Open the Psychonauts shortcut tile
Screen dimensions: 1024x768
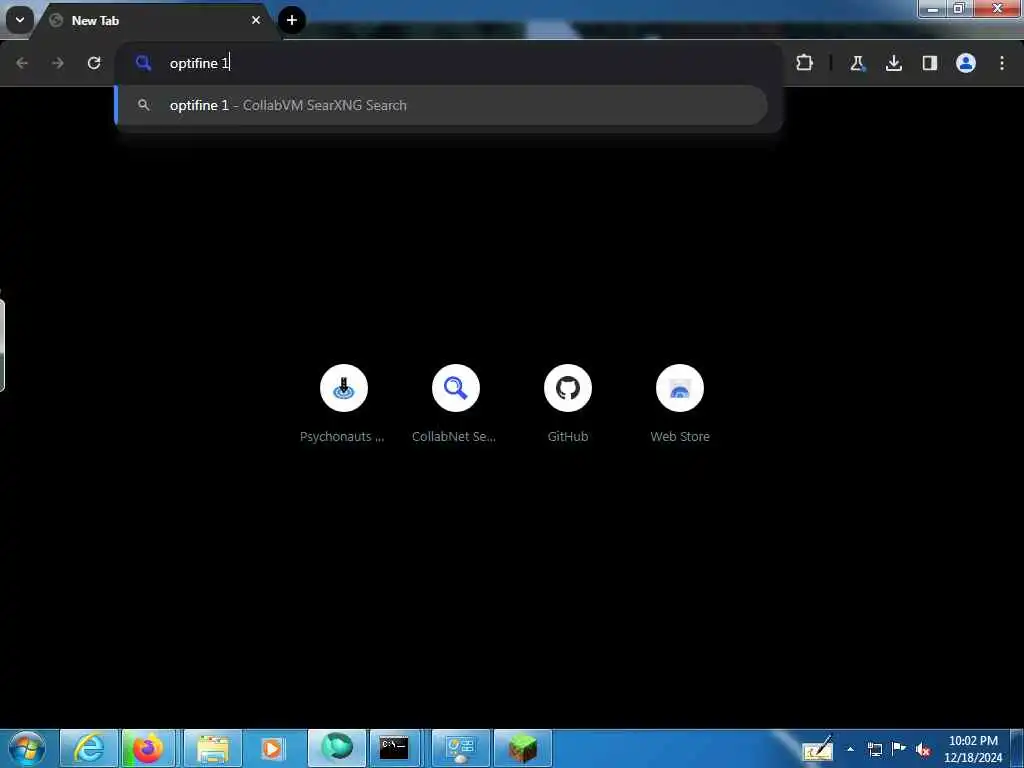click(344, 404)
